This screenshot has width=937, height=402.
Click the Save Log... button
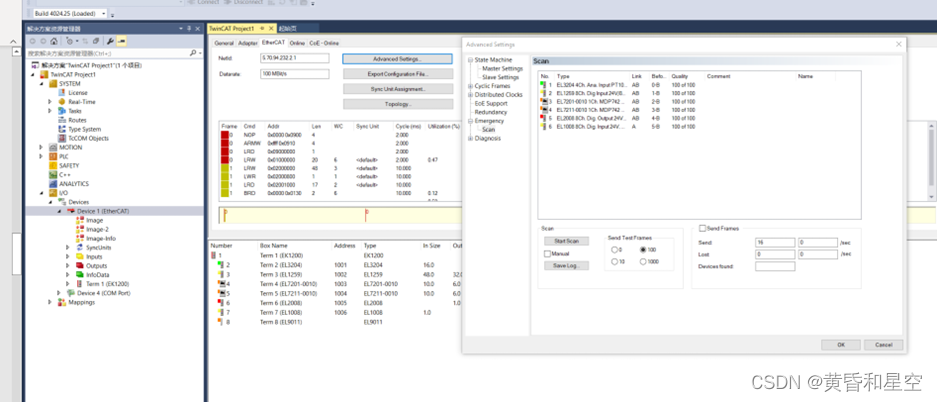pos(566,266)
